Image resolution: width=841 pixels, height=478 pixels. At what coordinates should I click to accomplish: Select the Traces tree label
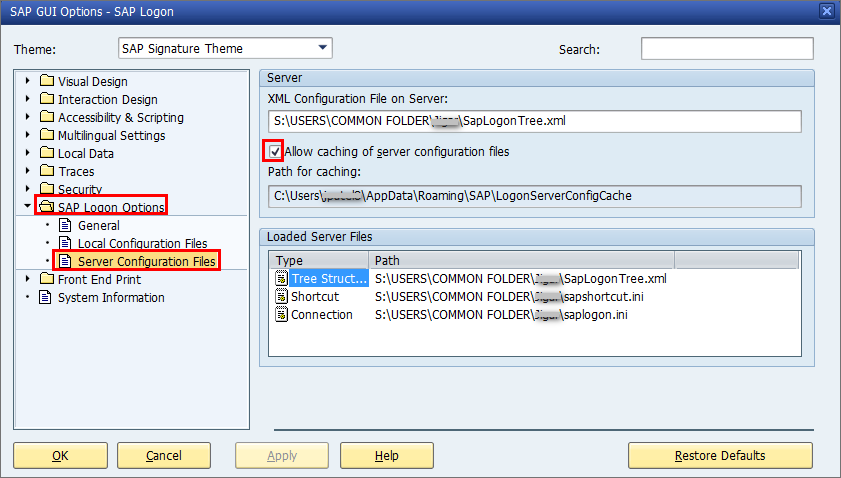coord(76,172)
